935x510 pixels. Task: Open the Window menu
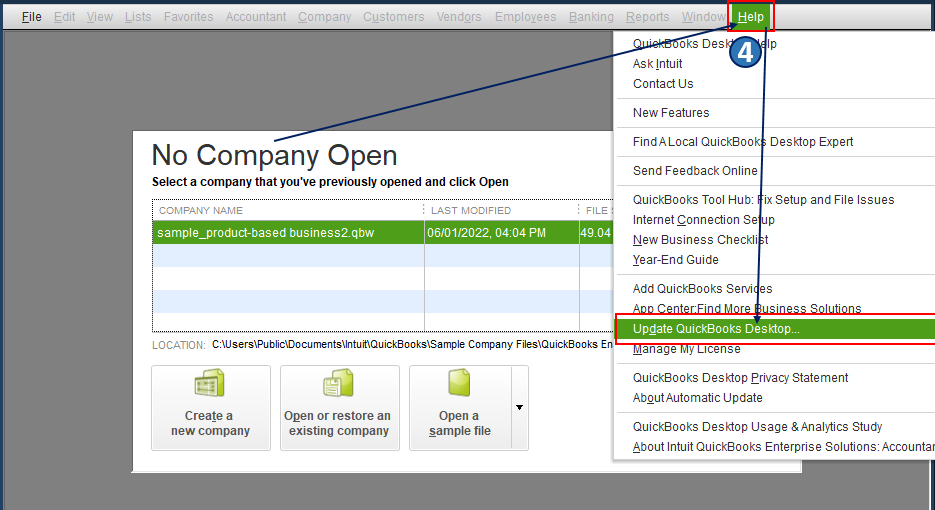click(704, 17)
